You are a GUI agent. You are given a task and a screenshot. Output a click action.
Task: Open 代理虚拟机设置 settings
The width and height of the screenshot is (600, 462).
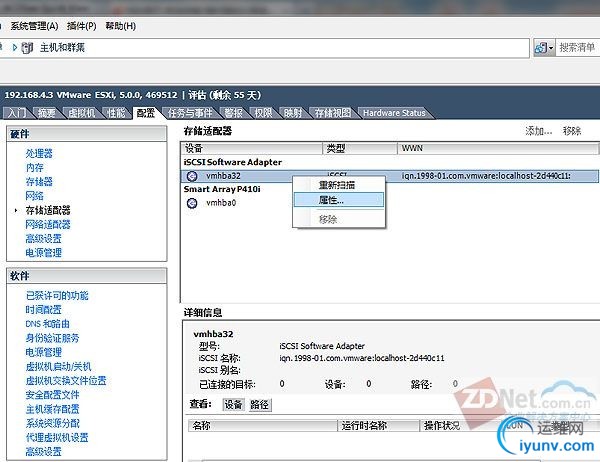click(57, 437)
